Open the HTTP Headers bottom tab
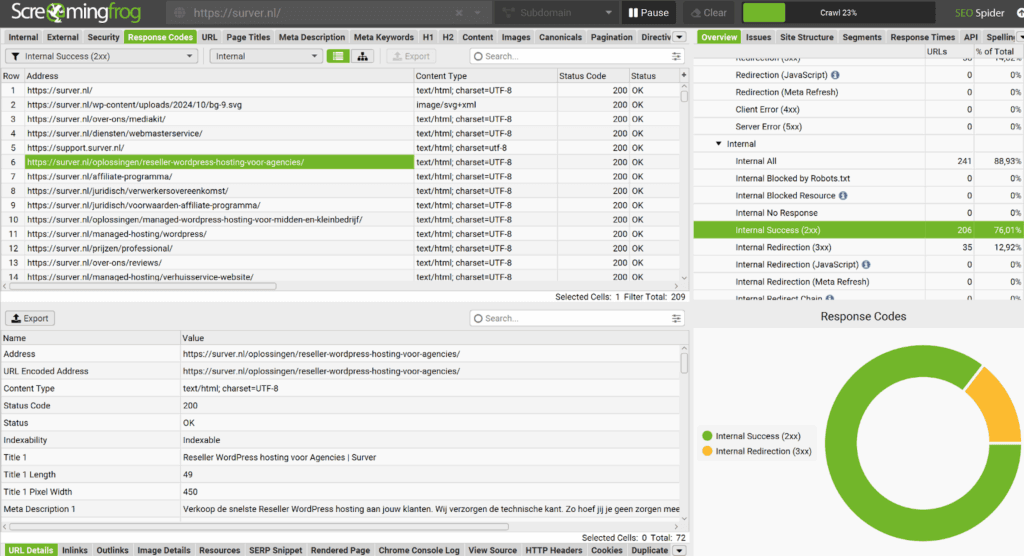The width and height of the screenshot is (1024, 556). tap(554, 550)
